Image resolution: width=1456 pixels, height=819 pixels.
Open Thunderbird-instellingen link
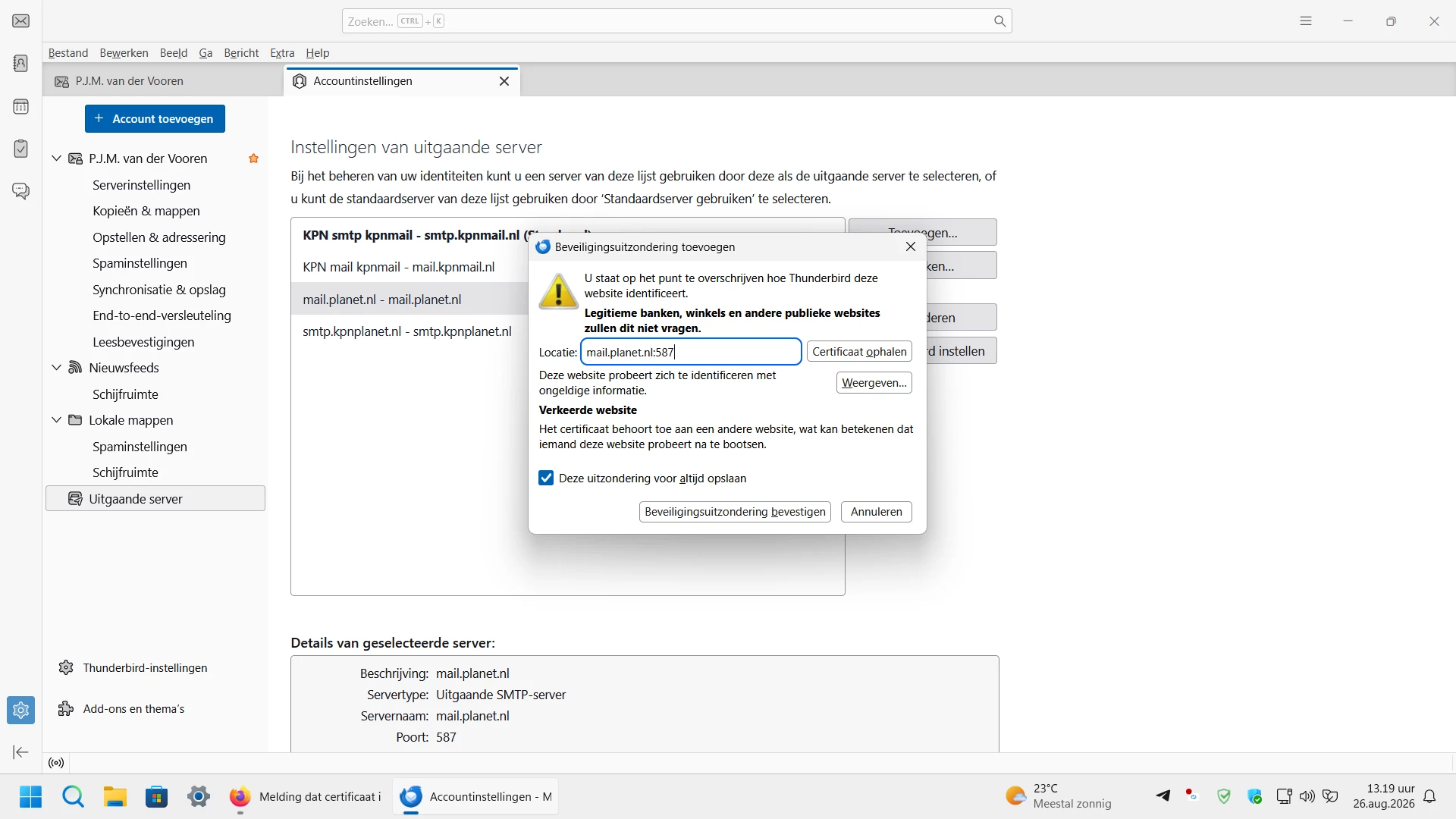pos(133,668)
